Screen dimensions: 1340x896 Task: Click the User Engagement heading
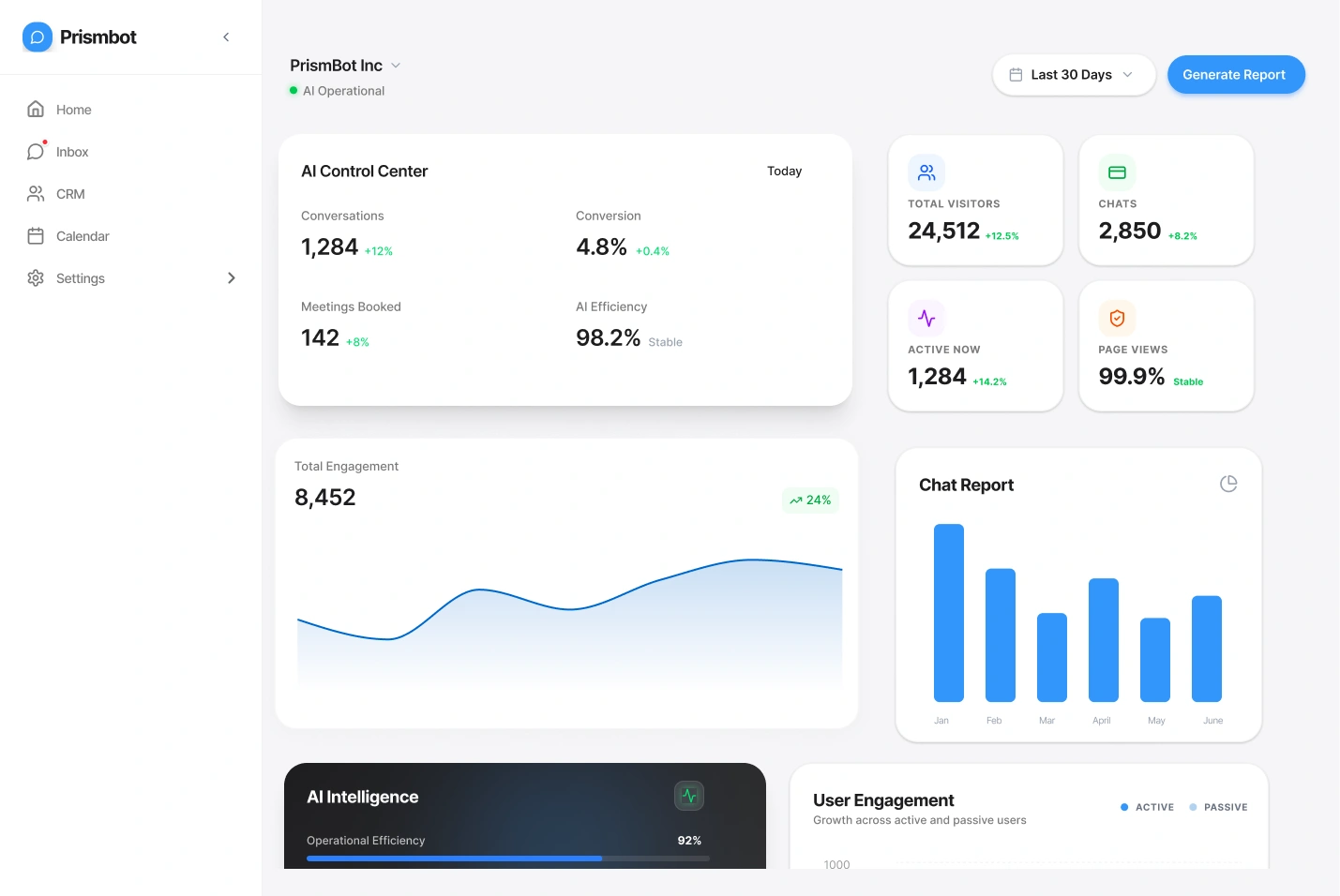coord(883,799)
